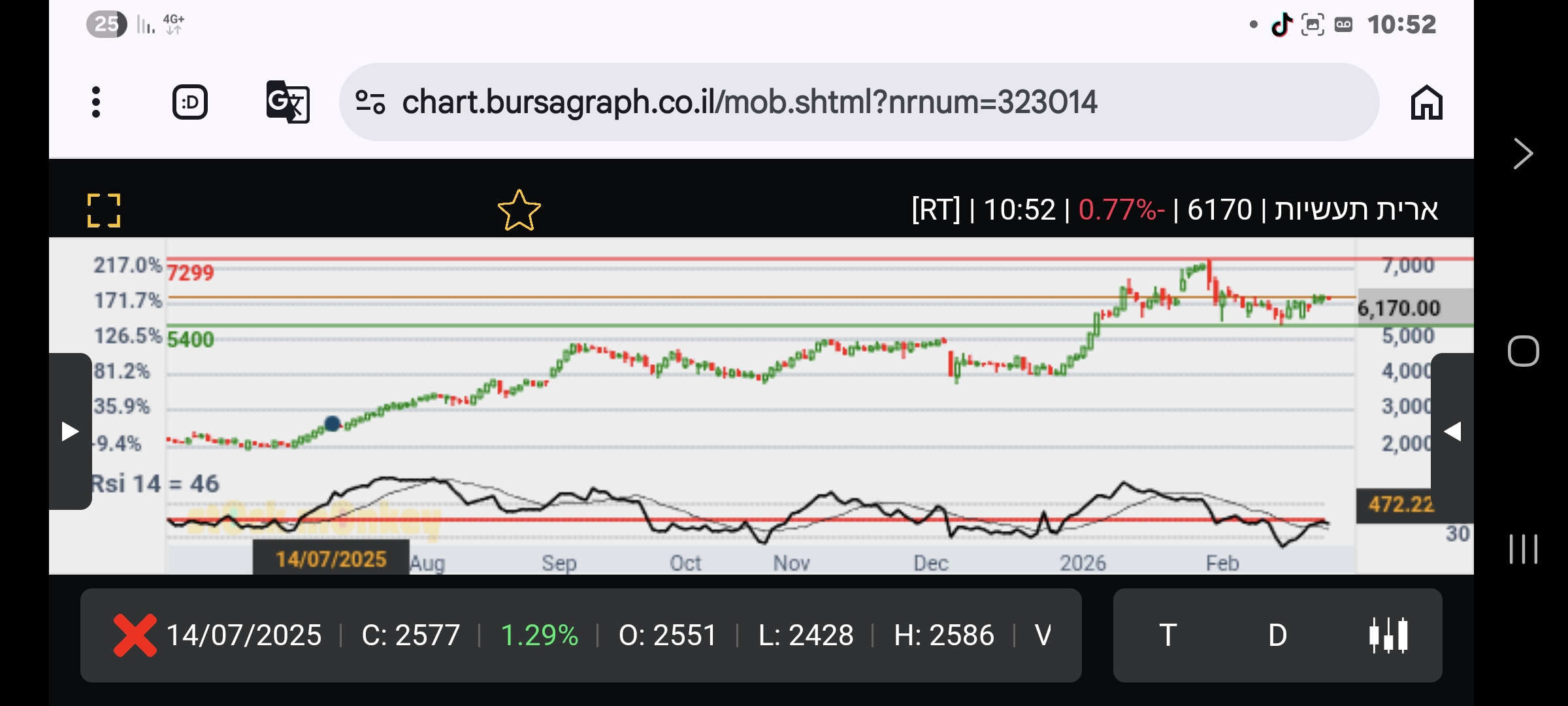
Task: Select the D timeframe option
Action: pos(1277,635)
